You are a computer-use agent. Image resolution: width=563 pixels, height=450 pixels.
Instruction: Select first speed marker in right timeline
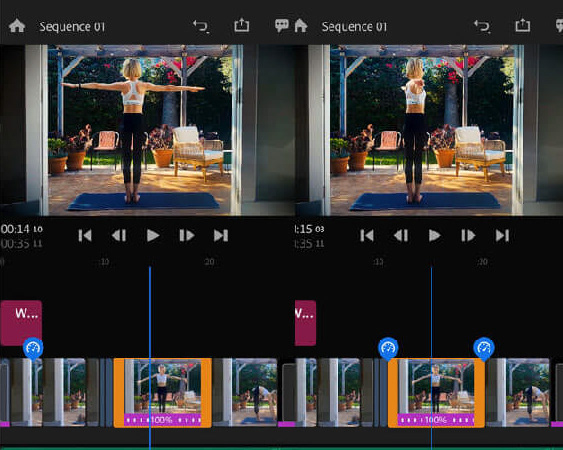click(388, 348)
